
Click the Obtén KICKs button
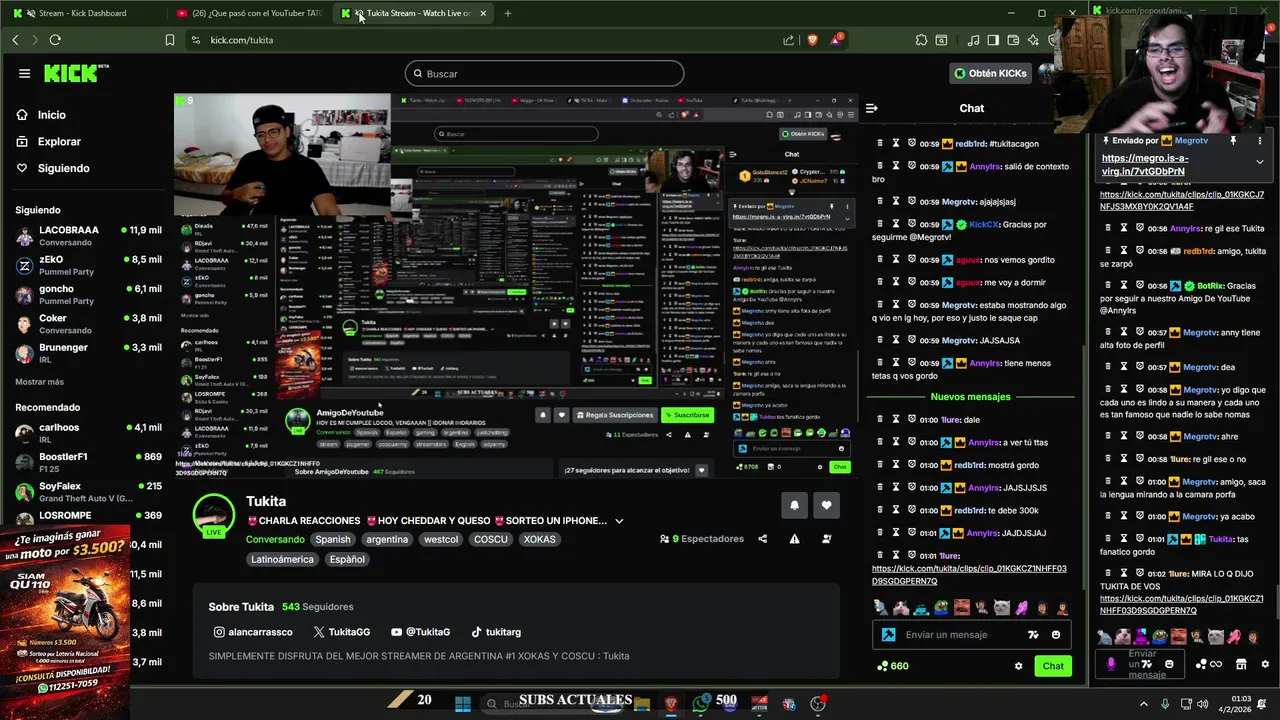(x=990, y=73)
